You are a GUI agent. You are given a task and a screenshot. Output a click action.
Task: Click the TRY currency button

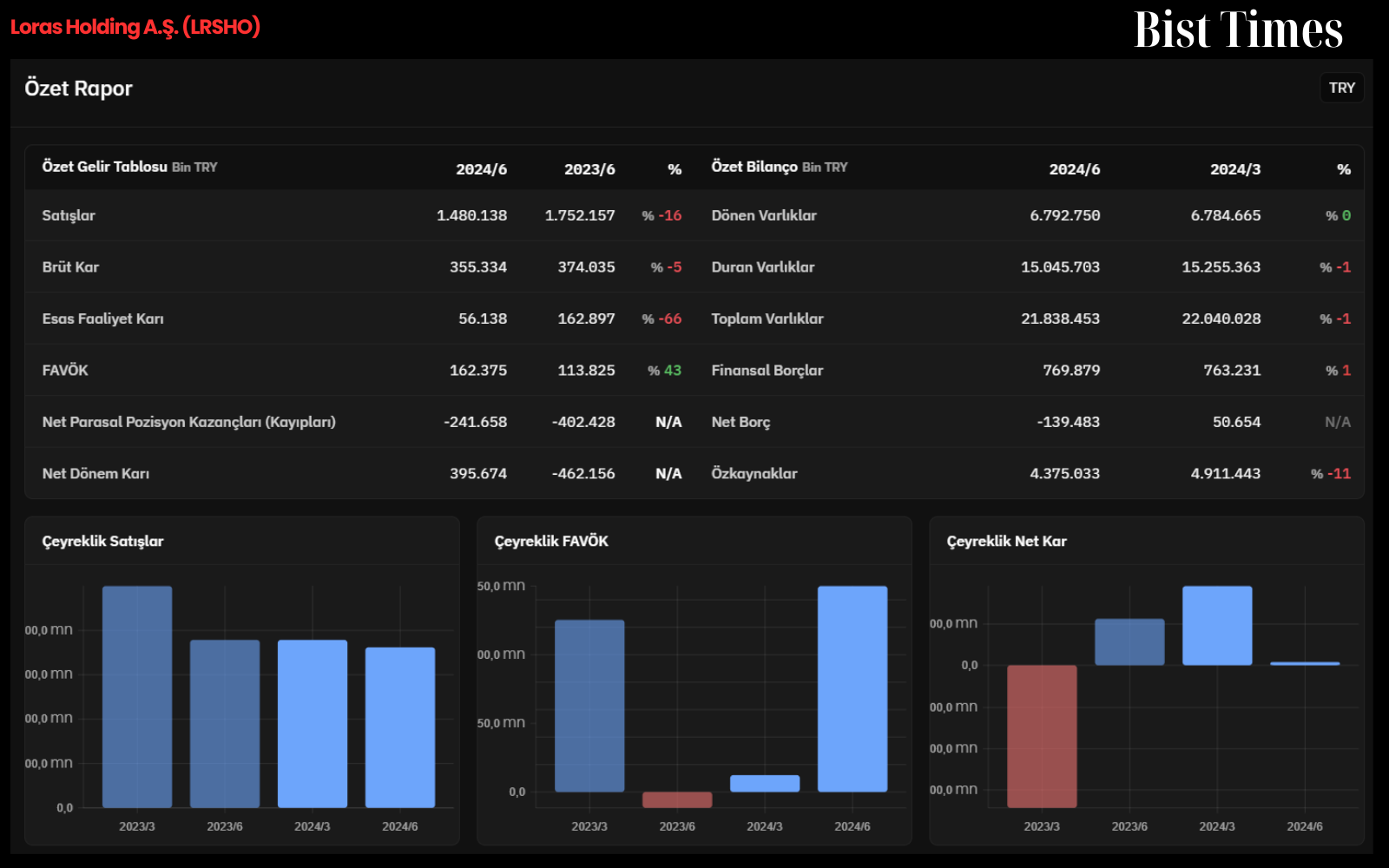pyautogui.click(x=1341, y=88)
